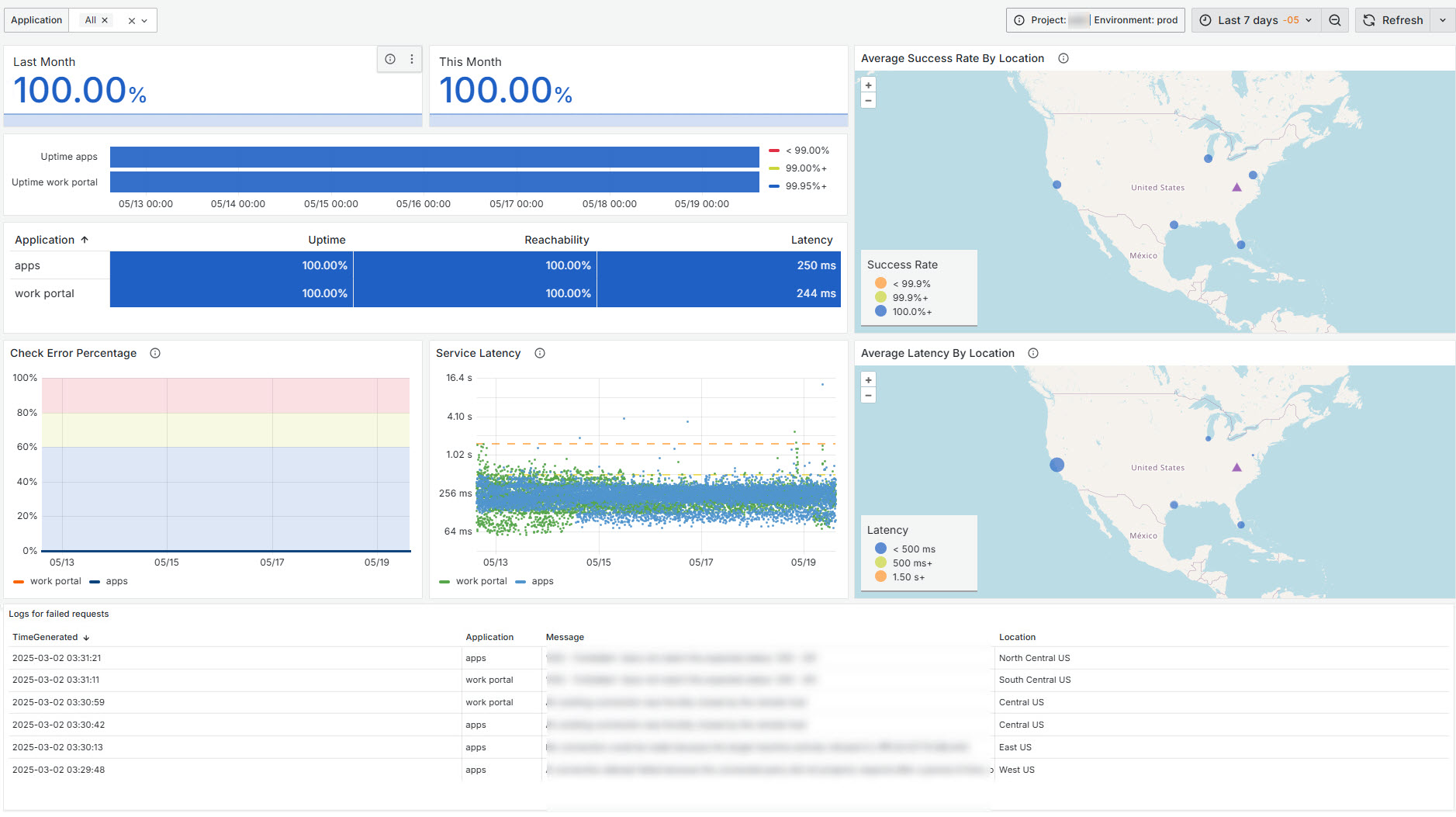Viewport: 1456px width, 817px height.
Task: Toggle work portal series in Service Latency legend
Action: [480, 581]
